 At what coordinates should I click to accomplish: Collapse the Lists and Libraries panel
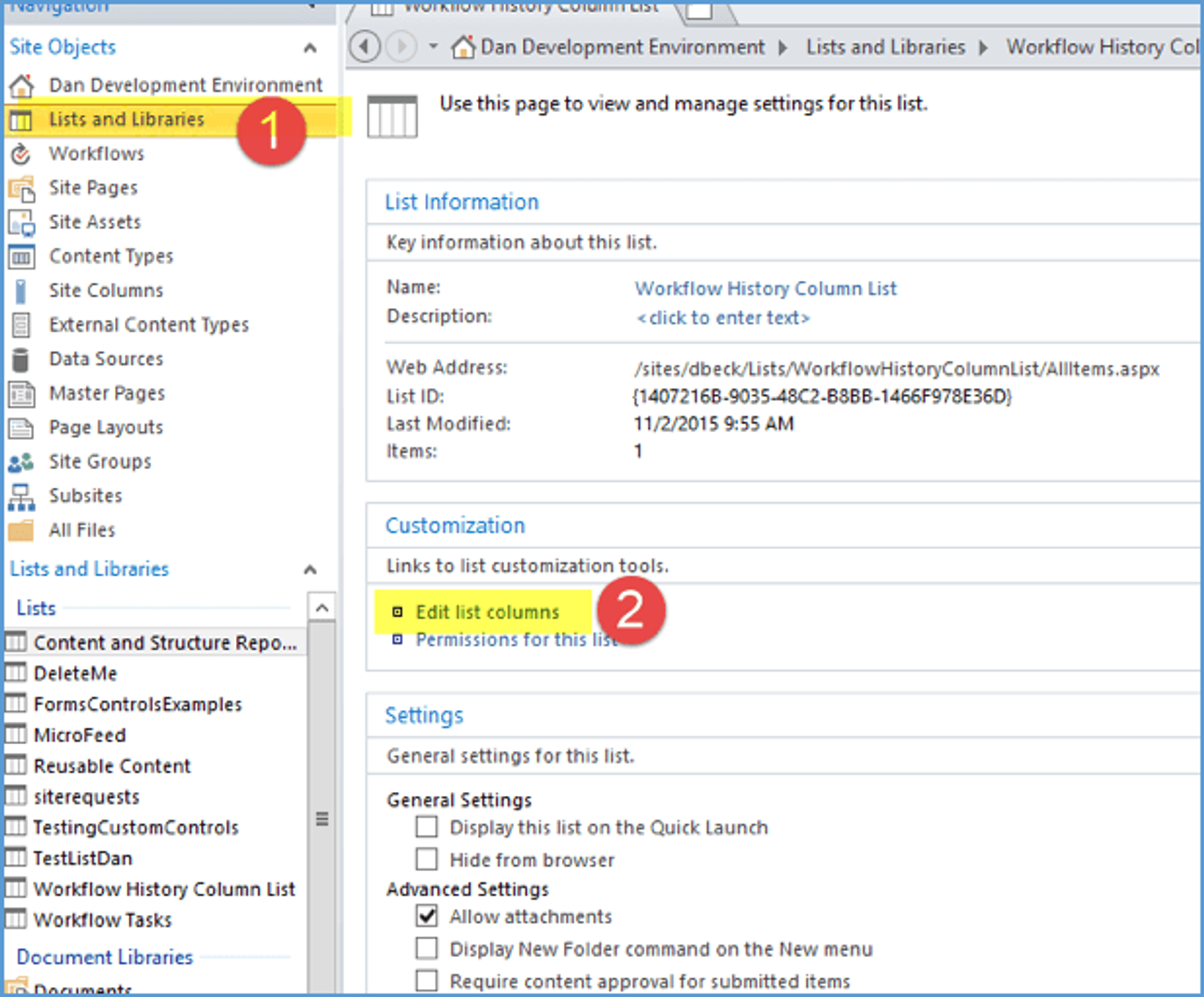click(x=310, y=570)
